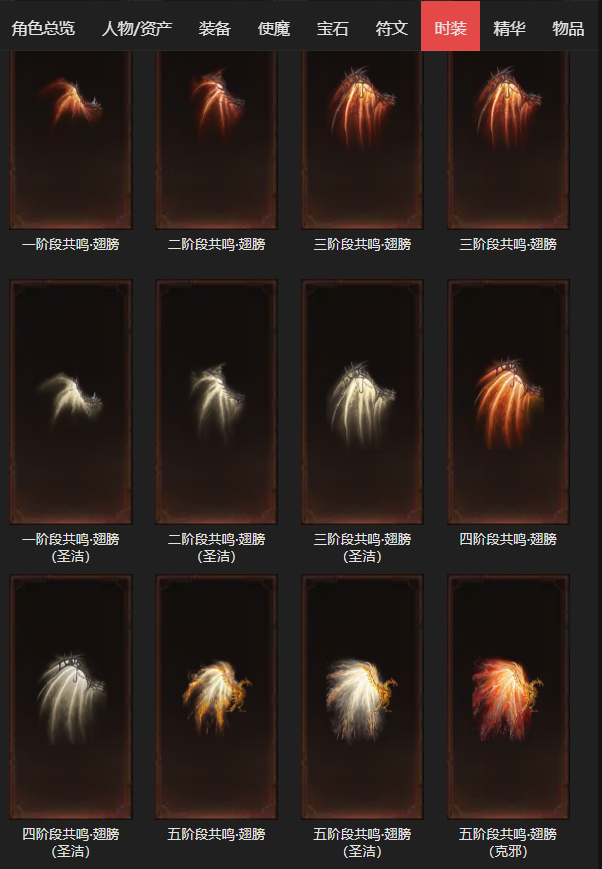Pick the white 三阶段共鸣·翅膀(圣洁) wing
Image resolution: width=602 pixels, height=869 pixels.
point(362,402)
